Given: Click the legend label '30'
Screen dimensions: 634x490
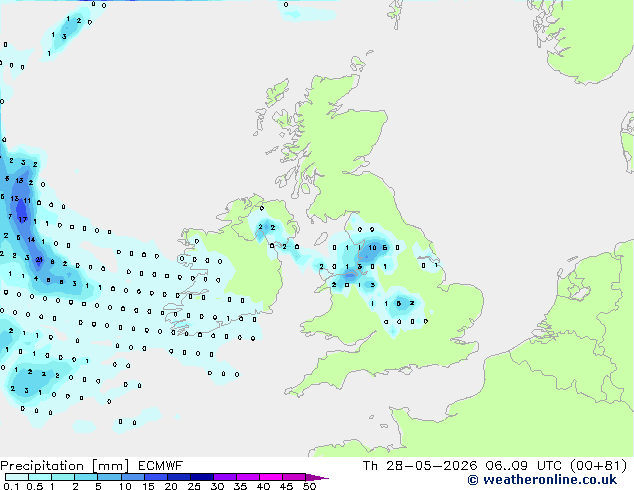Looking at the screenshot, I should click(217, 486).
